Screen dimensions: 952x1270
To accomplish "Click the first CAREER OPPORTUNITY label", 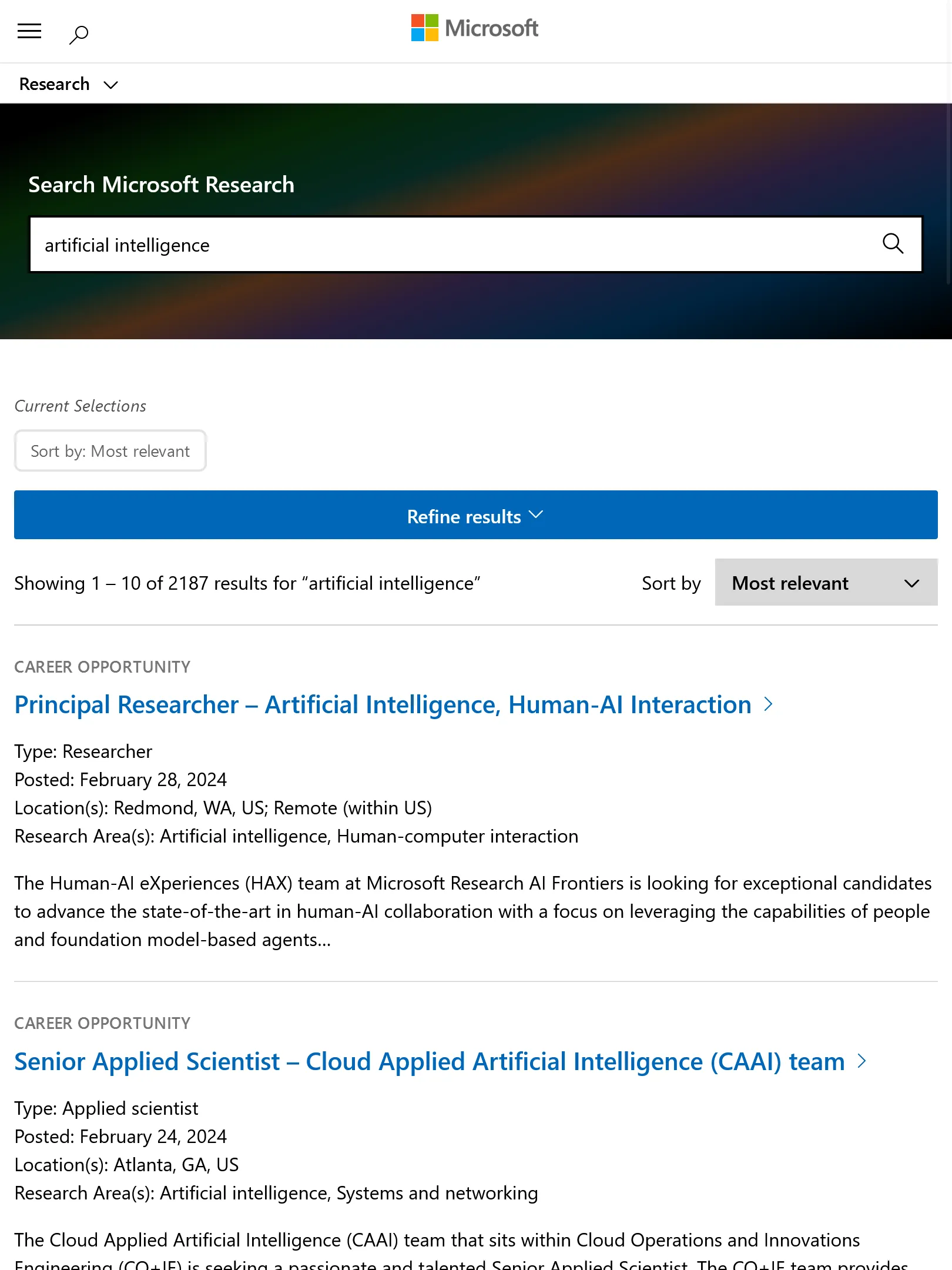I will [102, 667].
